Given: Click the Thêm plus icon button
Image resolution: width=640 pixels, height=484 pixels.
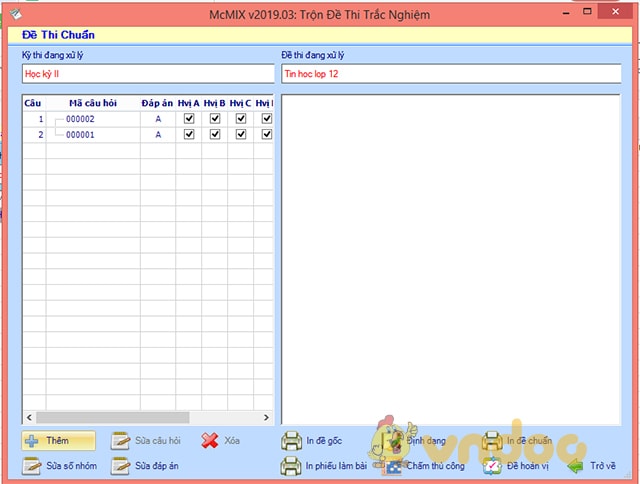Looking at the screenshot, I should 32,441.
